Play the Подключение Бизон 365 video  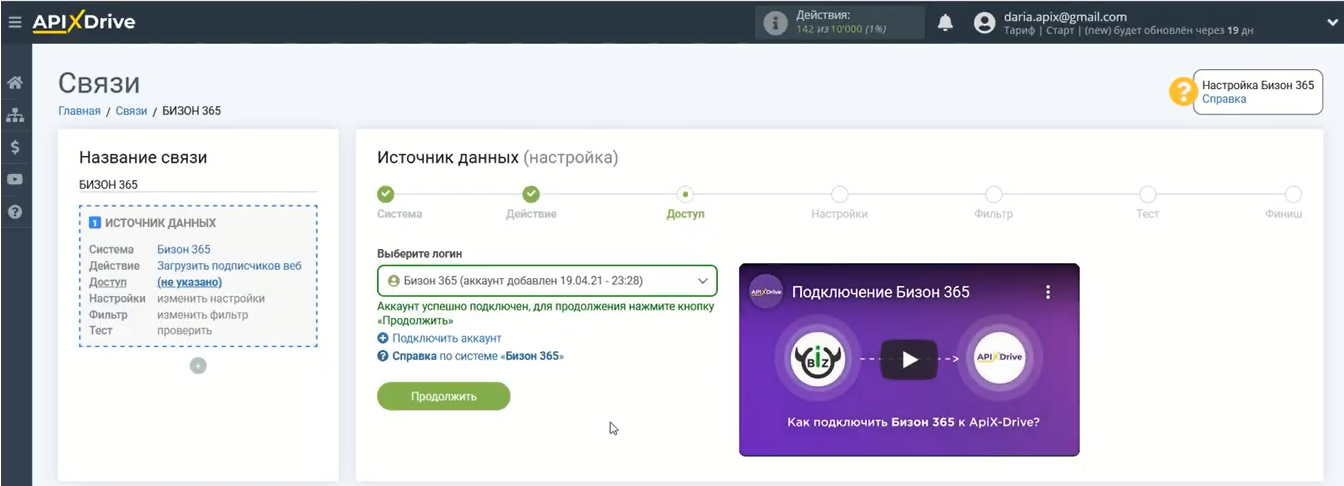tap(909, 360)
